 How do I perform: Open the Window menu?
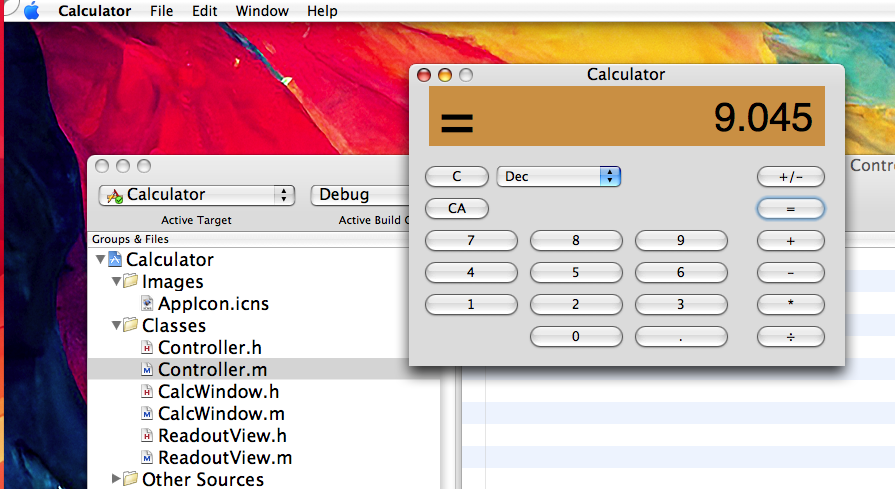pos(262,11)
